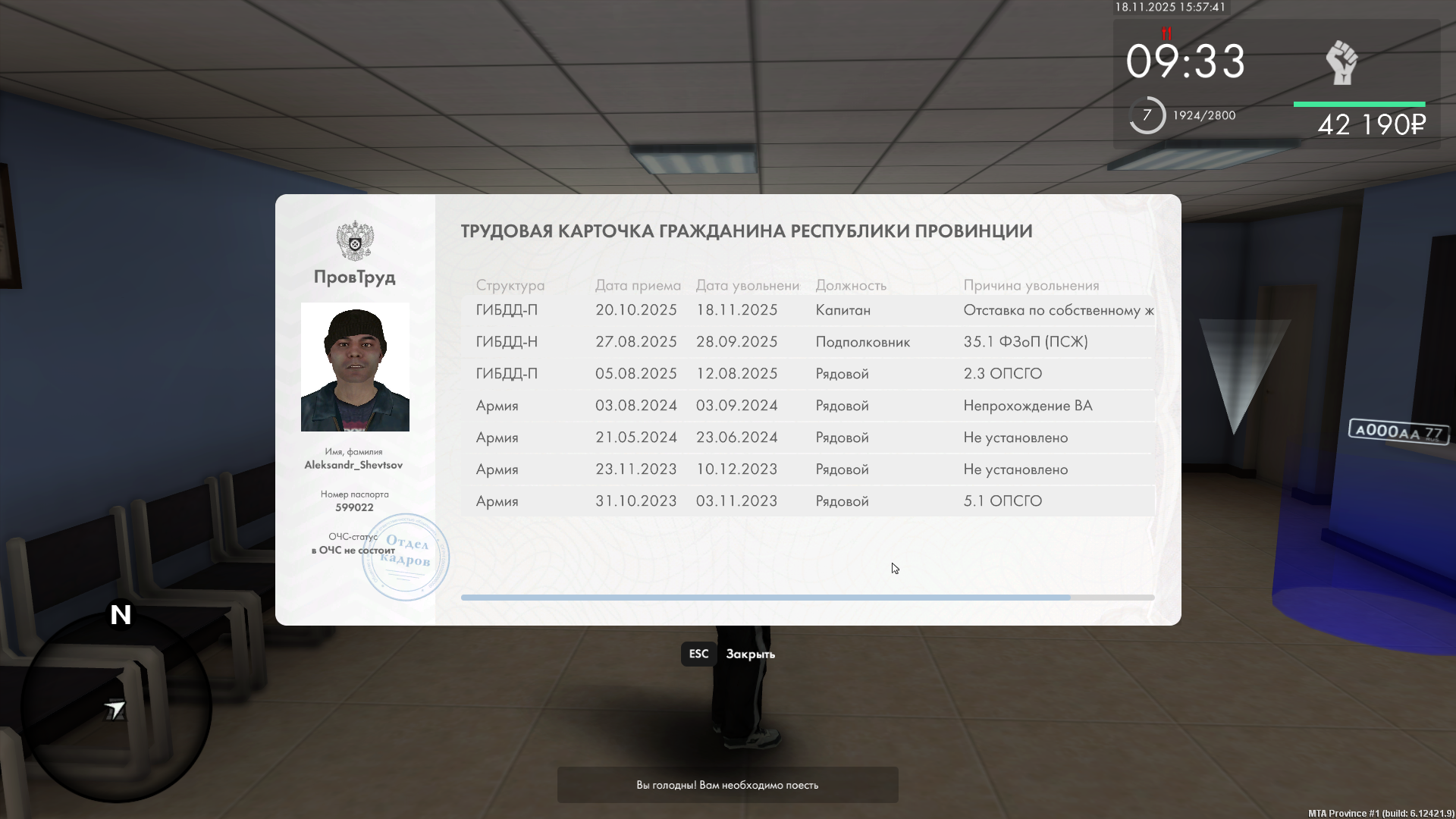Click the Причина увольнения column header
This screenshot has width=1456, height=819.
[x=1031, y=285]
